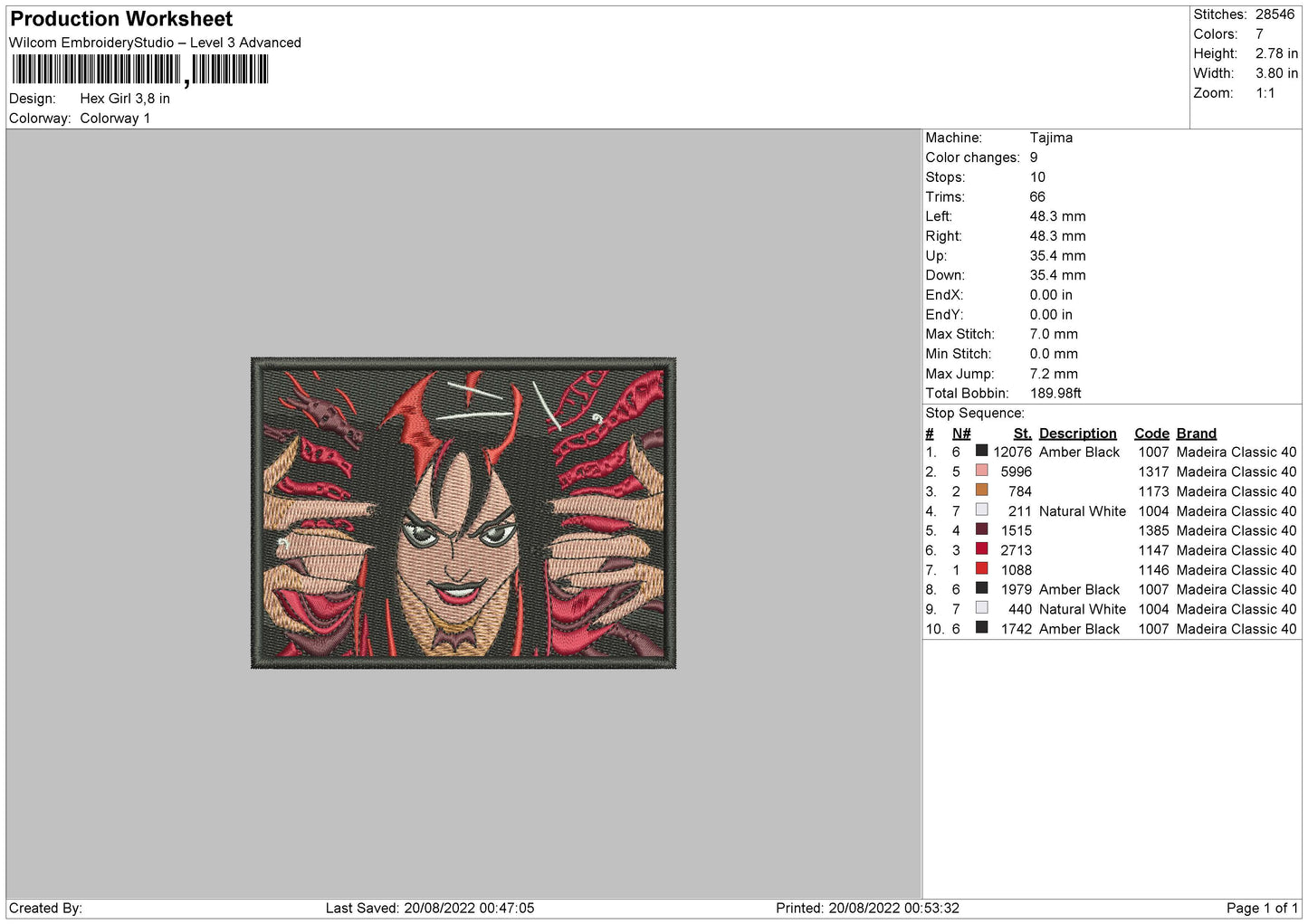Click the Total Bobbin value '189.98ft'
The width and height of the screenshot is (1308, 924).
point(1055,394)
